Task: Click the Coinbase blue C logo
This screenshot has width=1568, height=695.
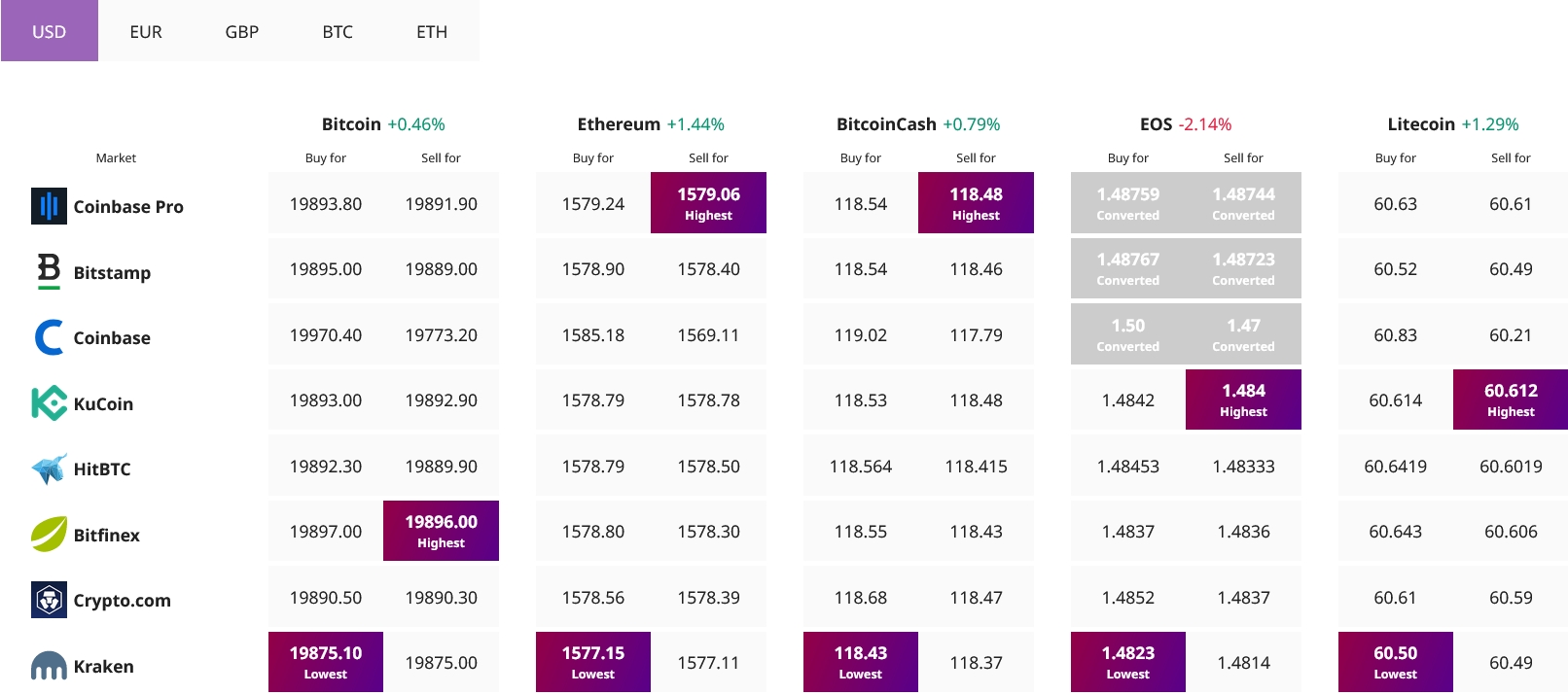Action: click(49, 337)
